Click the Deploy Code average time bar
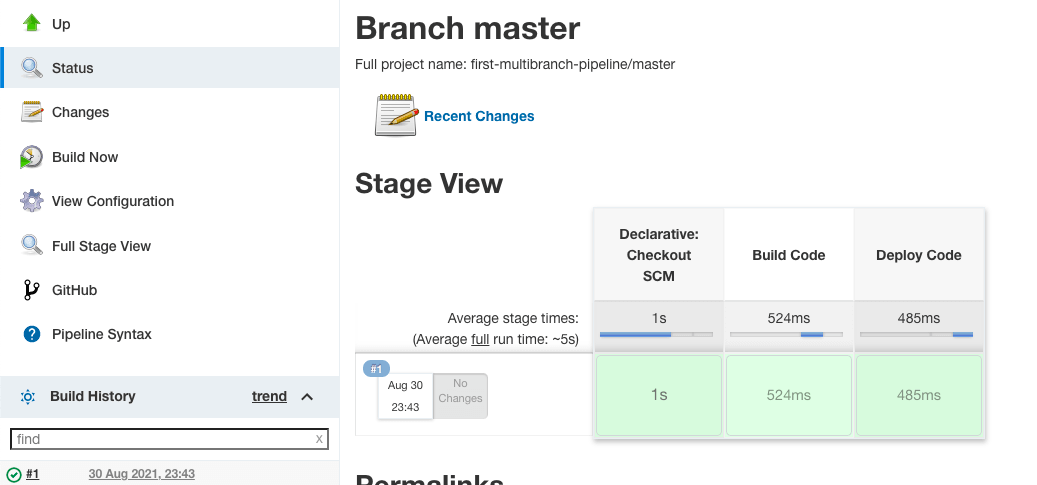This screenshot has width=1037, height=485. coord(917,334)
